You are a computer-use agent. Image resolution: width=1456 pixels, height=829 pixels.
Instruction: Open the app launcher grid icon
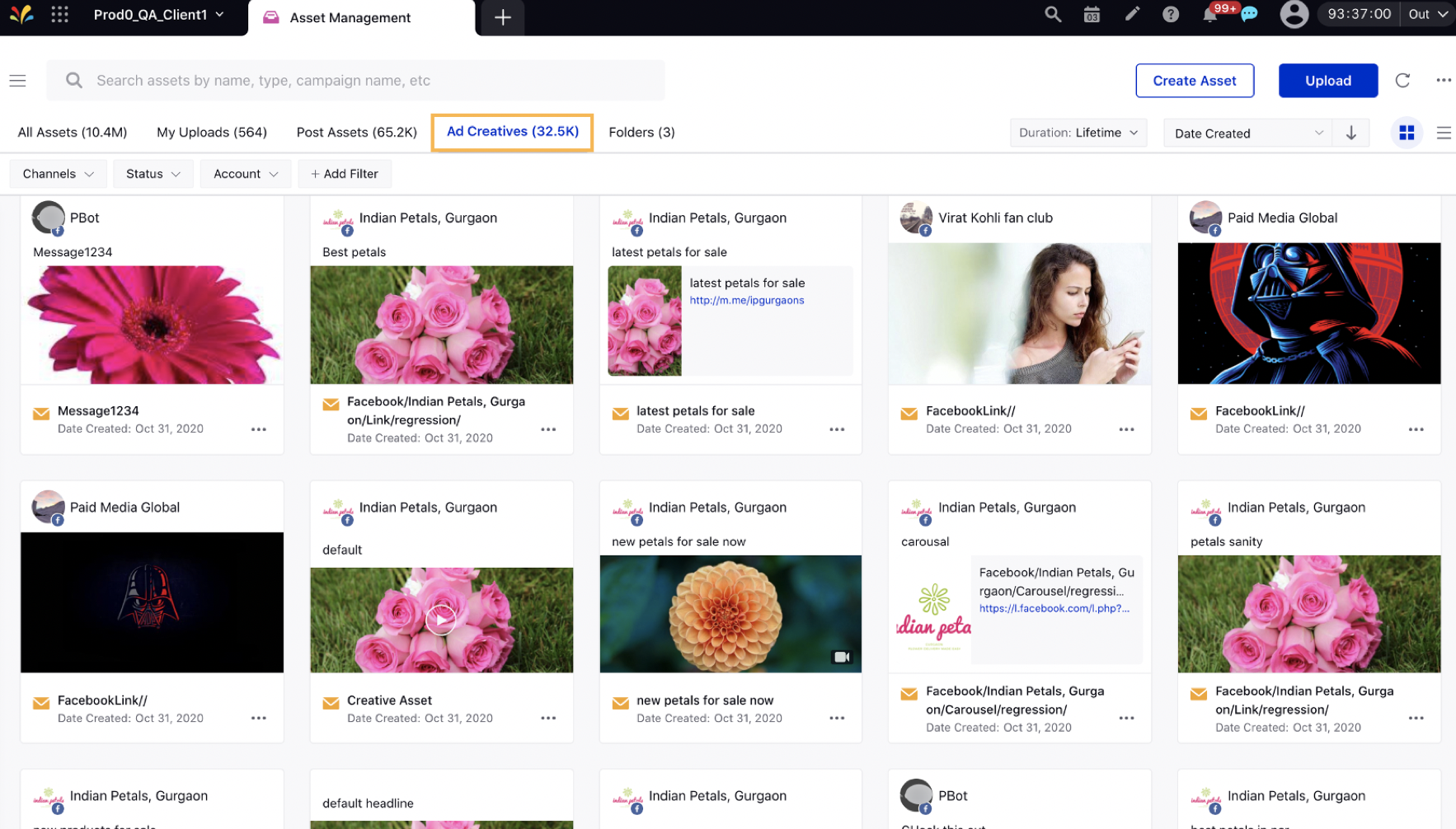pos(59,14)
